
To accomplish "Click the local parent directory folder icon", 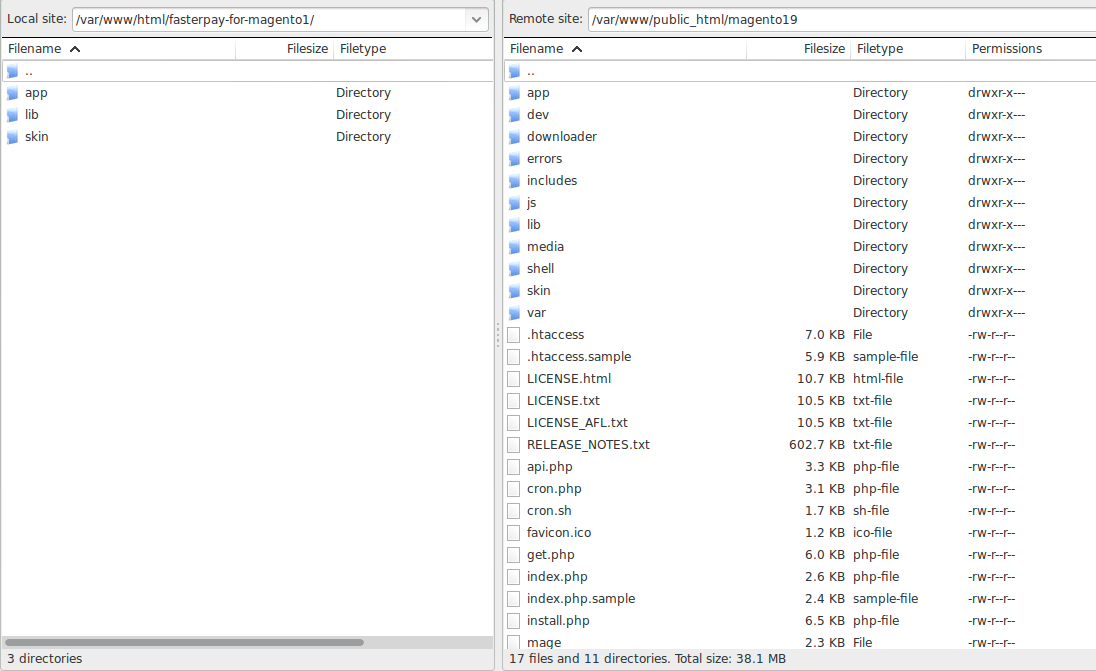I will [13, 71].
